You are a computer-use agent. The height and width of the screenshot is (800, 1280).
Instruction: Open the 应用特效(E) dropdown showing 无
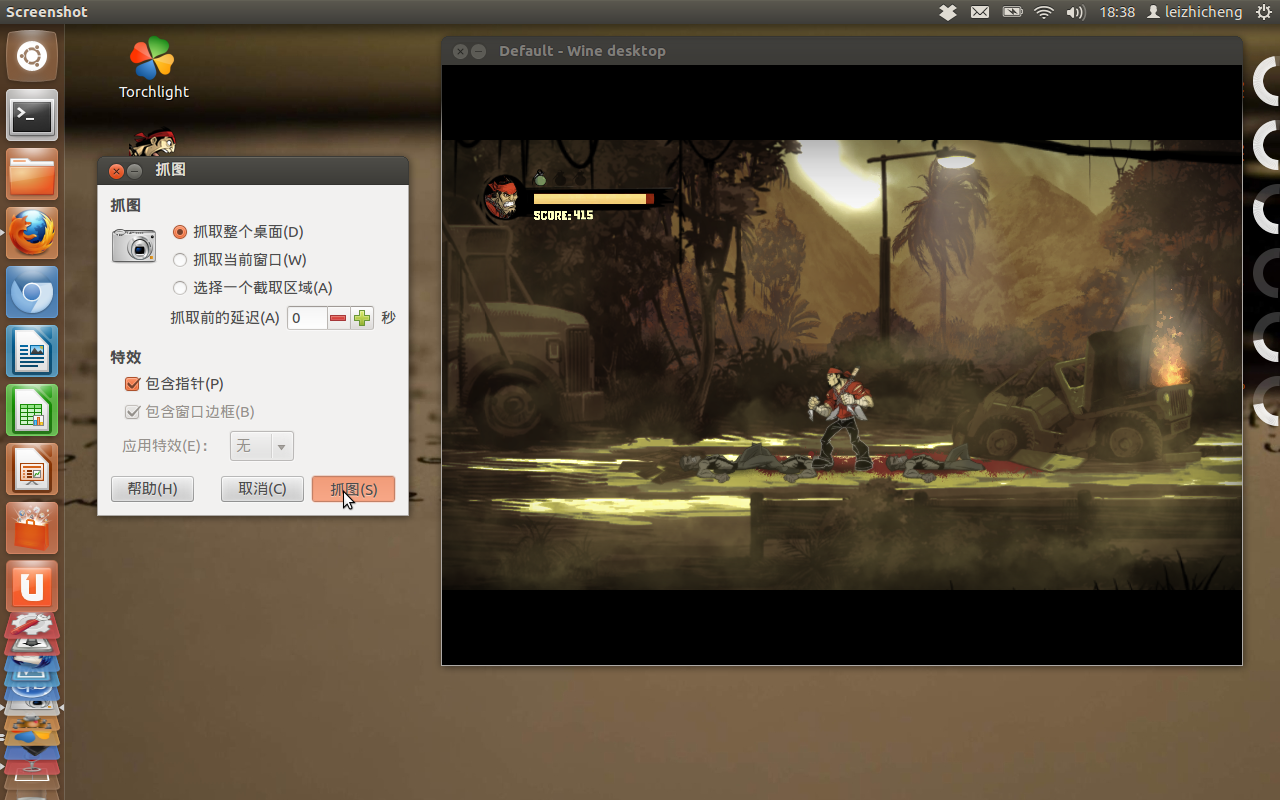click(262, 446)
